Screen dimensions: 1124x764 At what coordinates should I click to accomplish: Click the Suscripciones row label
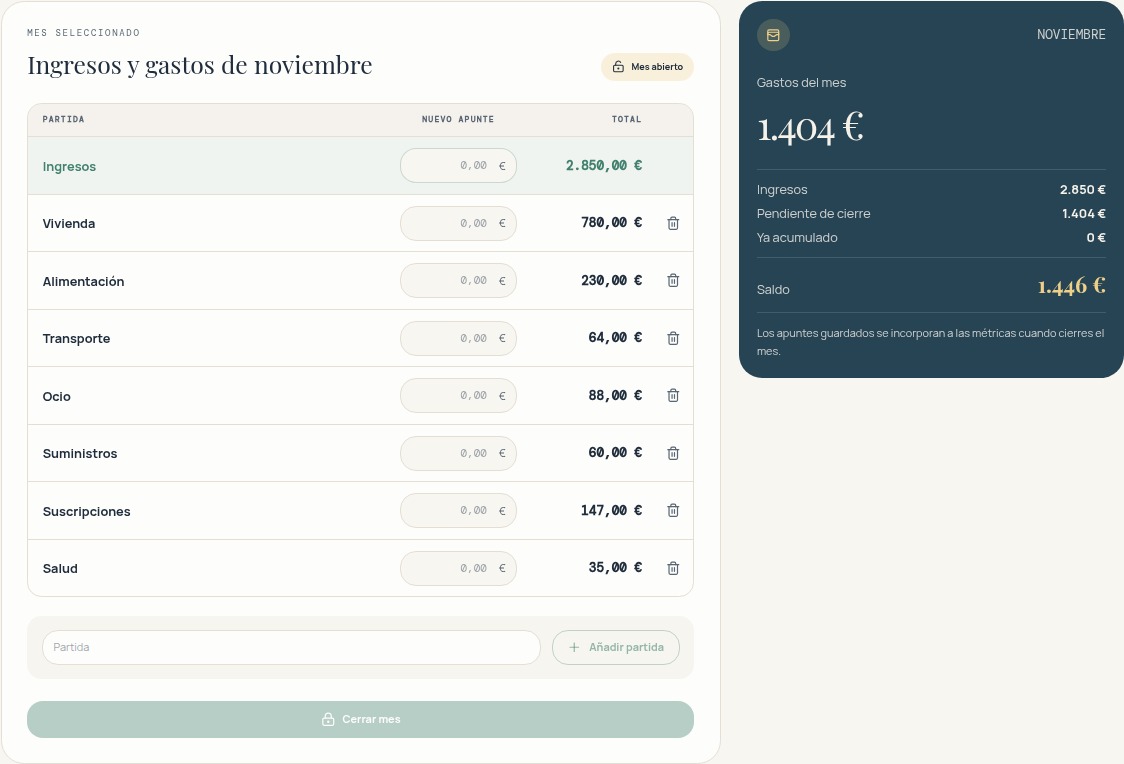tap(86, 511)
